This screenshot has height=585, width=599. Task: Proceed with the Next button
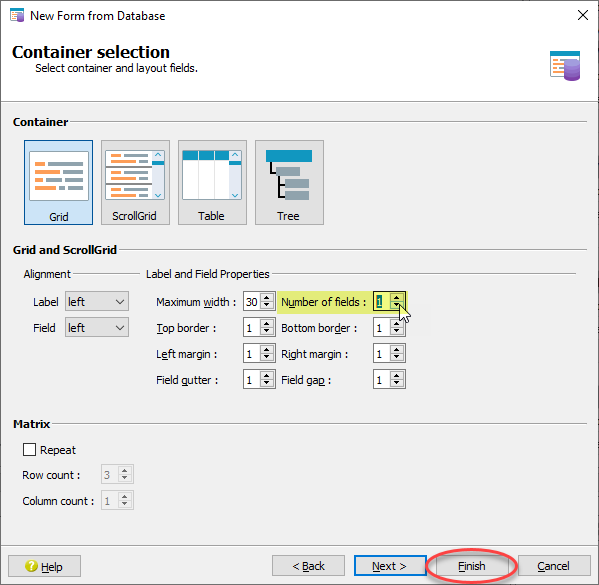pos(390,566)
